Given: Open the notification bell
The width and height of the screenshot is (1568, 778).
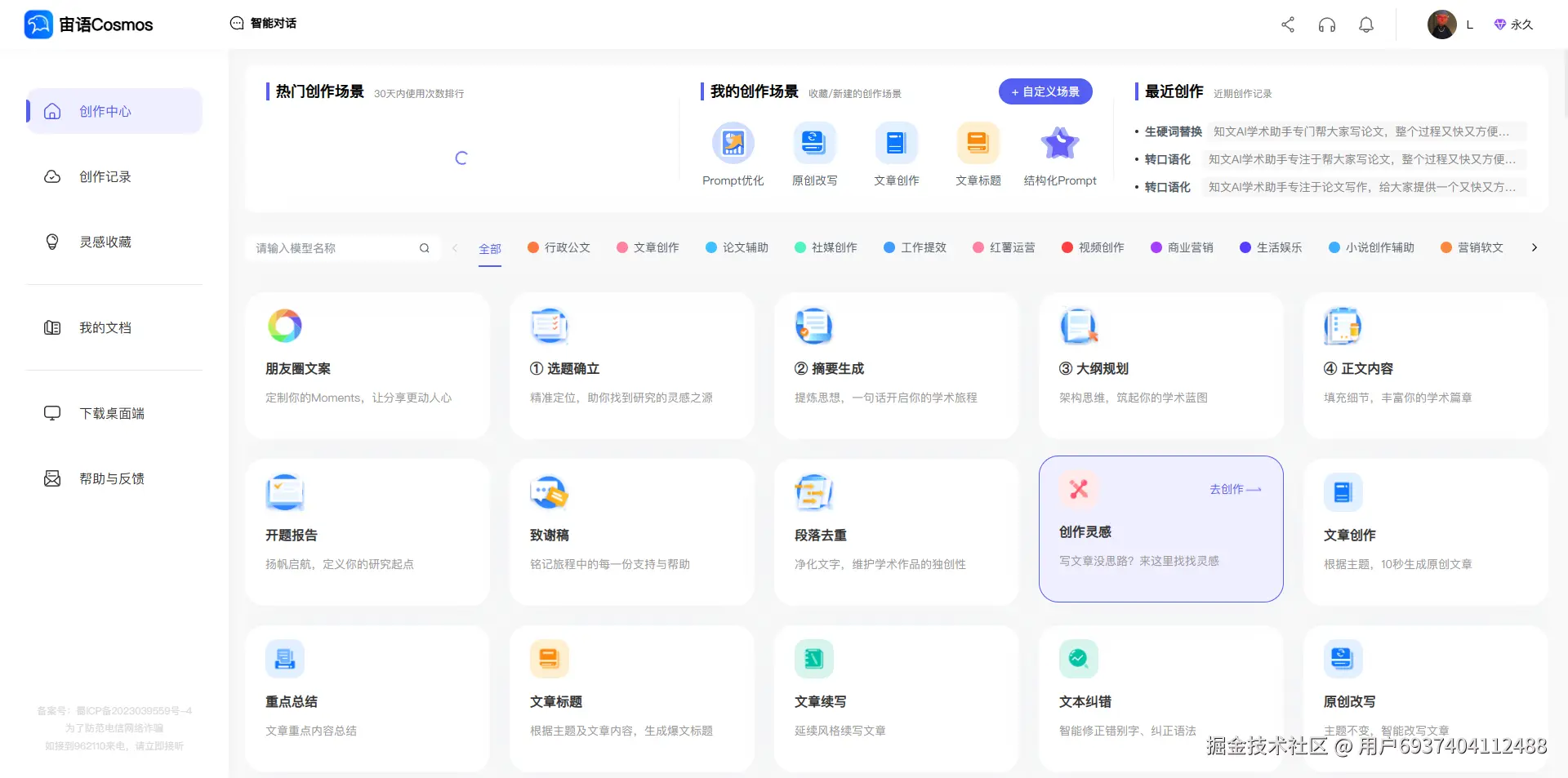Looking at the screenshot, I should point(1366,24).
